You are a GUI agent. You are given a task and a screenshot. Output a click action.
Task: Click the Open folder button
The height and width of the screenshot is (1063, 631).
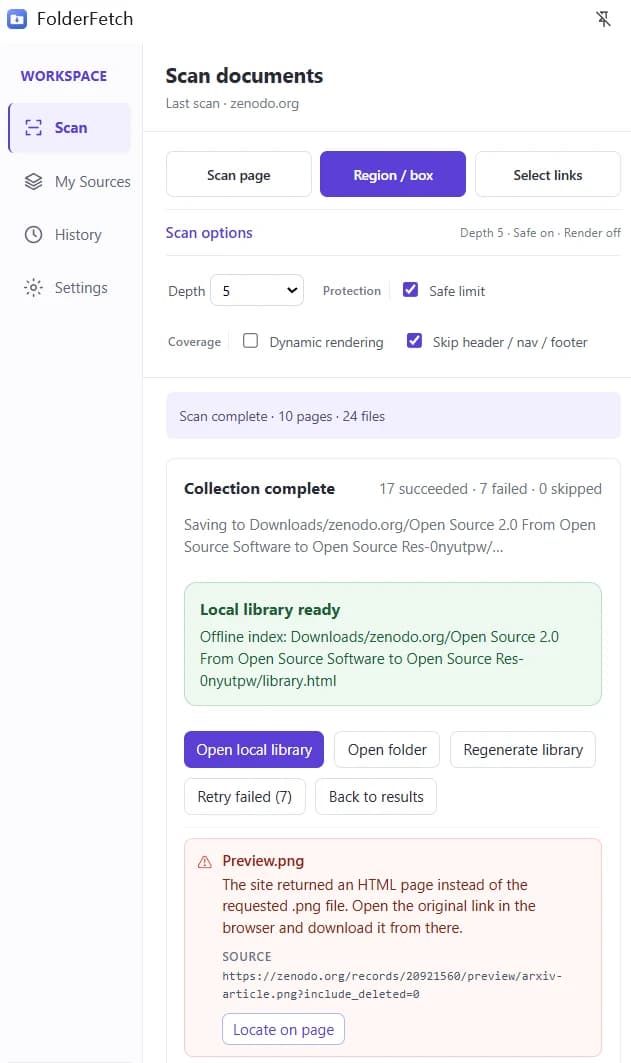(387, 749)
